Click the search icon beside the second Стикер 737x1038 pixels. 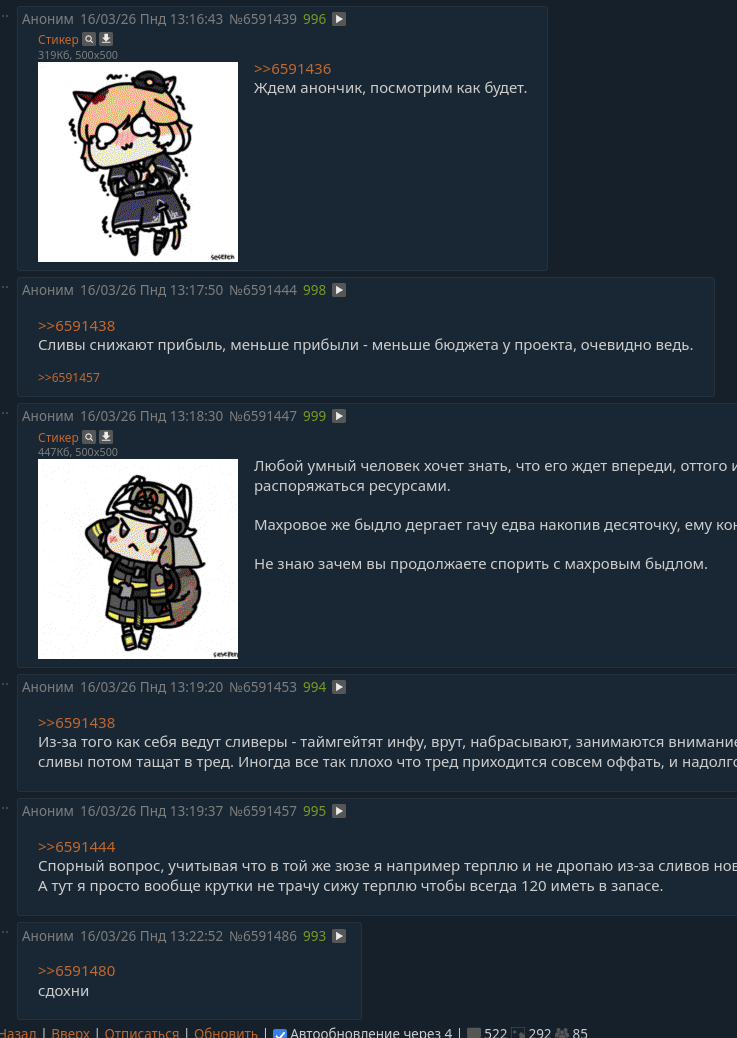[89, 437]
